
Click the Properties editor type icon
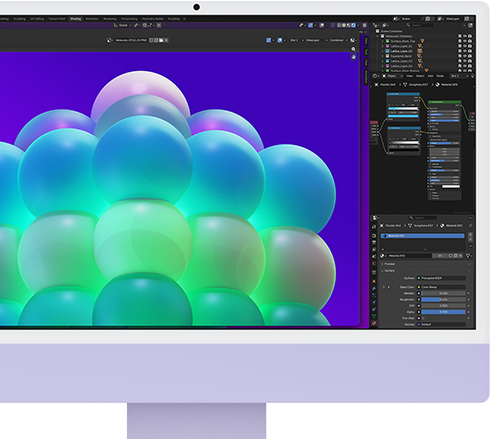tap(375, 218)
